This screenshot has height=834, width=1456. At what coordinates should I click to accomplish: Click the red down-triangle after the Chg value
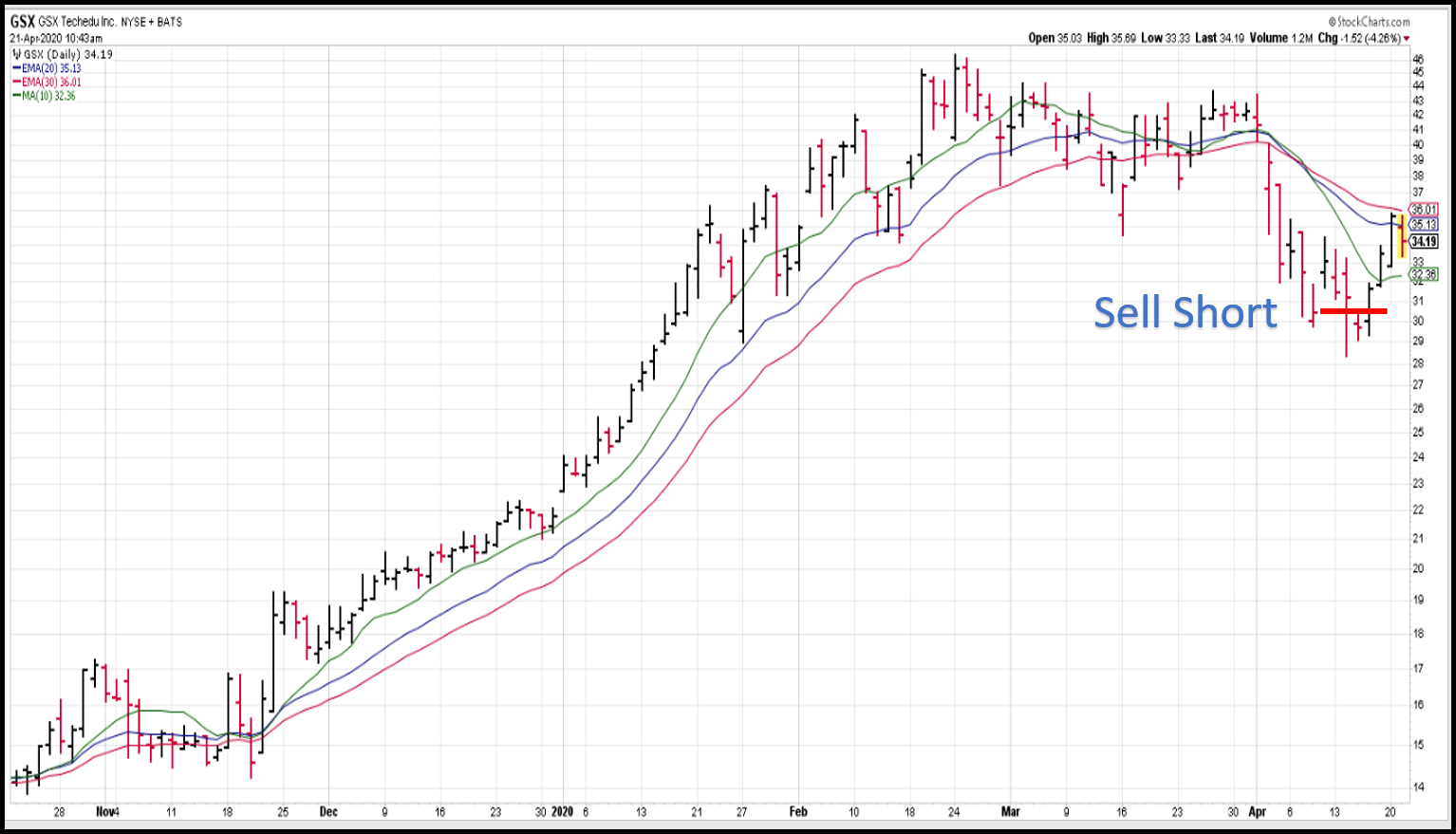click(1407, 39)
